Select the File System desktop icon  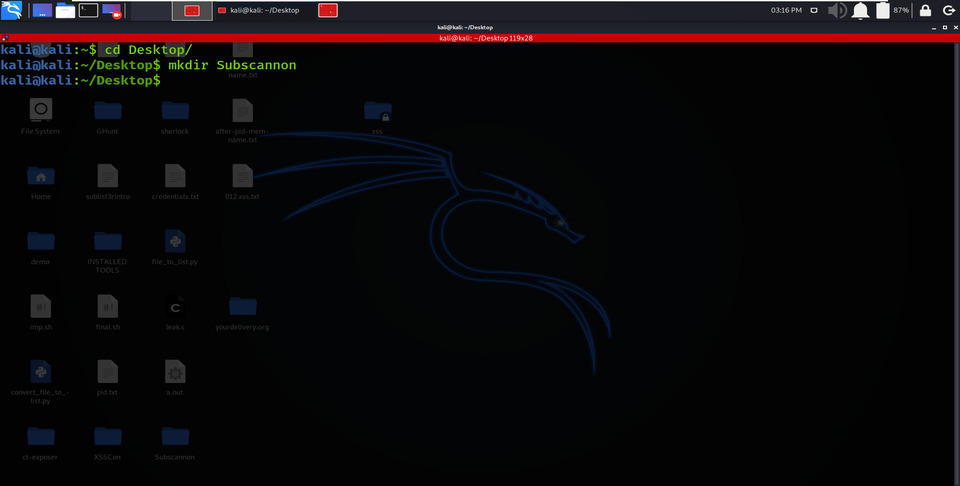(40, 116)
